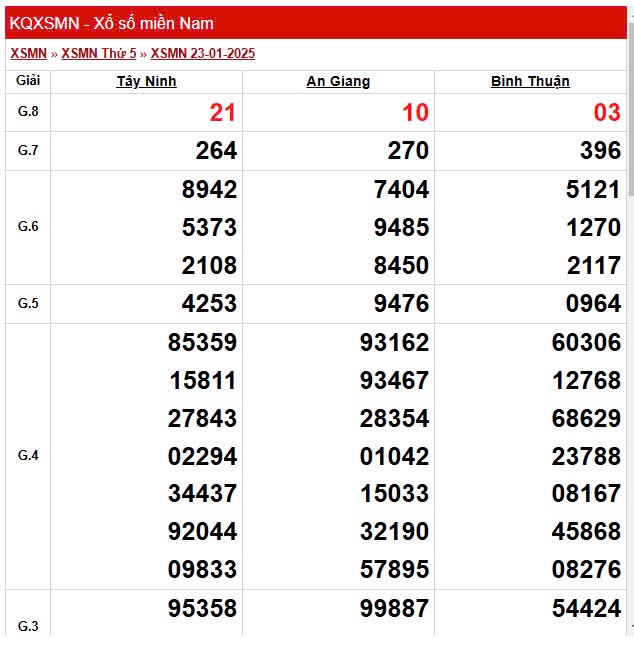Click the Bình Thuận header link
The height and width of the screenshot is (656, 634).
pos(530,82)
